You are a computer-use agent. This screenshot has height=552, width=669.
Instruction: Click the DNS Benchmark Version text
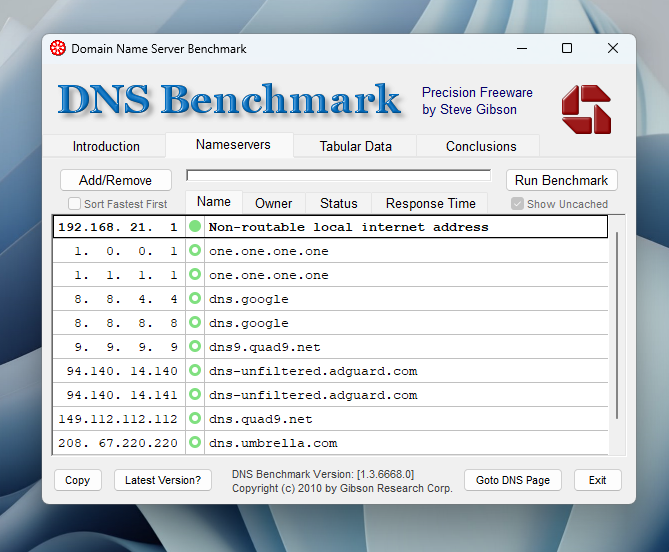(323, 474)
